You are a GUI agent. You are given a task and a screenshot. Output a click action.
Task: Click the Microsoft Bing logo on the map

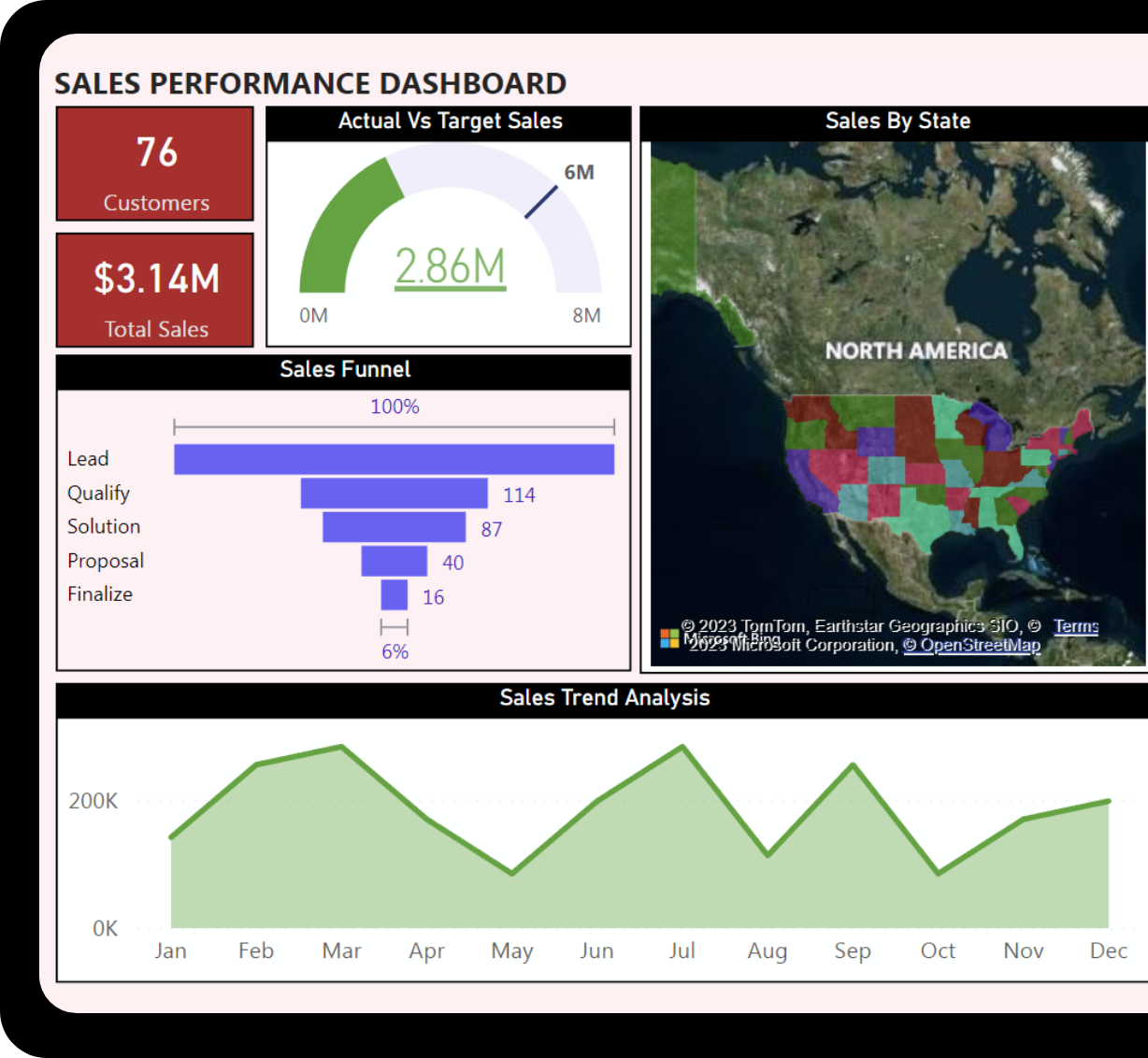click(x=669, y=638)
